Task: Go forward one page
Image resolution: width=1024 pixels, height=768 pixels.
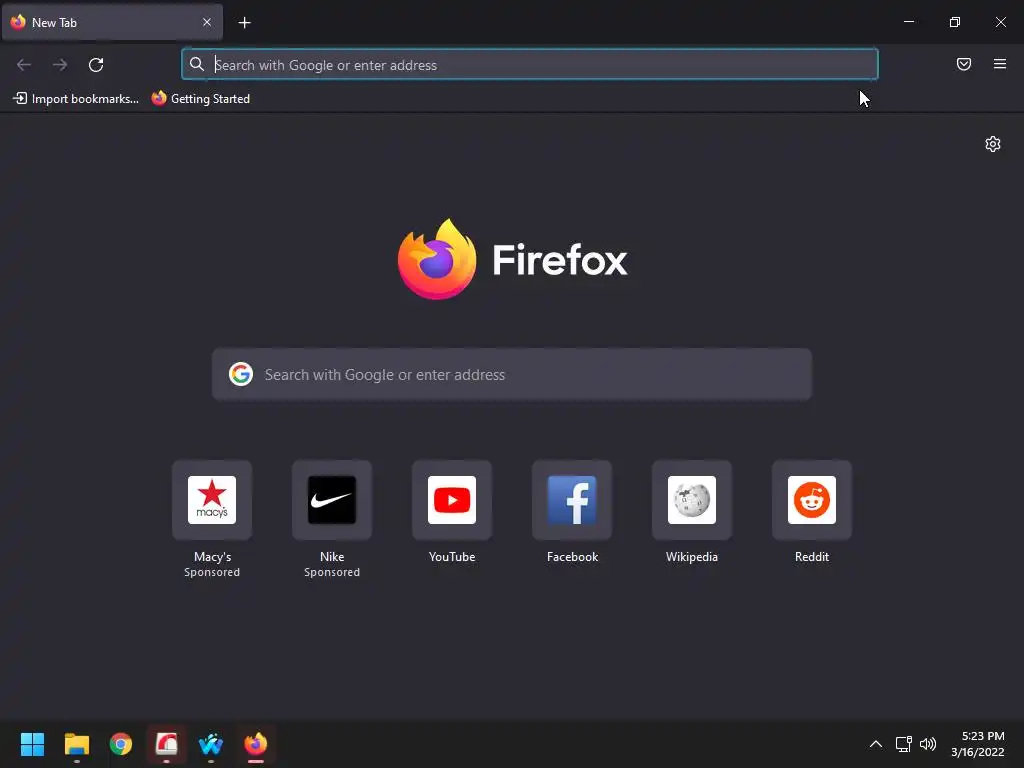Action: click(60, 65)
